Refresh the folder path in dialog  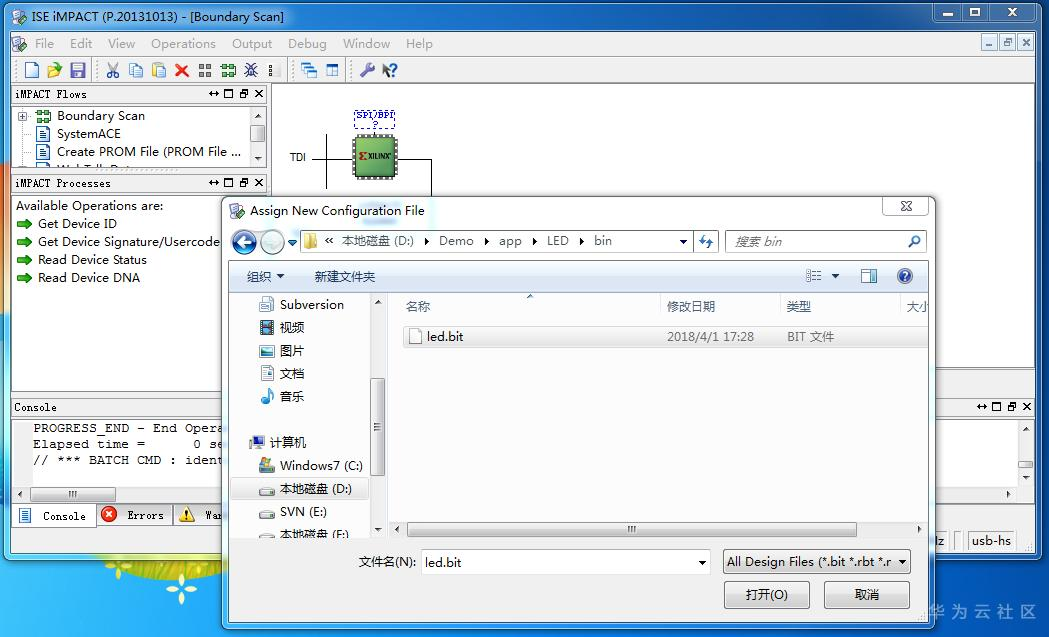pyautogui.click(x=706, y=242)
